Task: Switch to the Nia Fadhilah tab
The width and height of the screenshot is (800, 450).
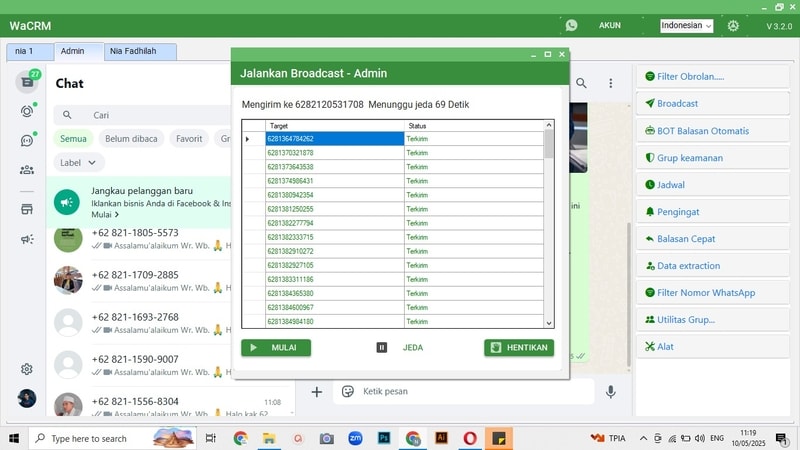Action: pos(140,52)
